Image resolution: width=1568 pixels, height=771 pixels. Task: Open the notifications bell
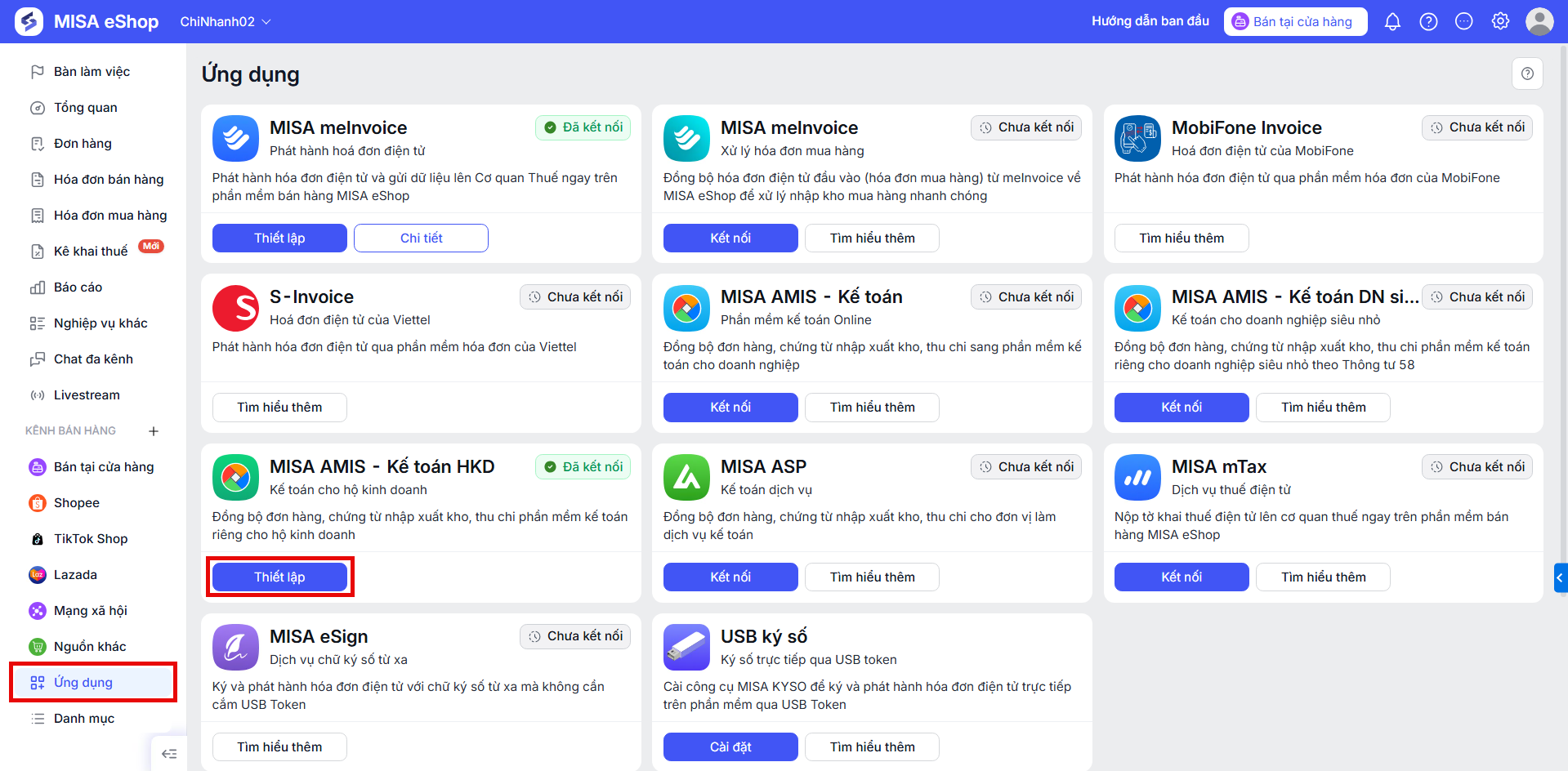point(1392,21)
